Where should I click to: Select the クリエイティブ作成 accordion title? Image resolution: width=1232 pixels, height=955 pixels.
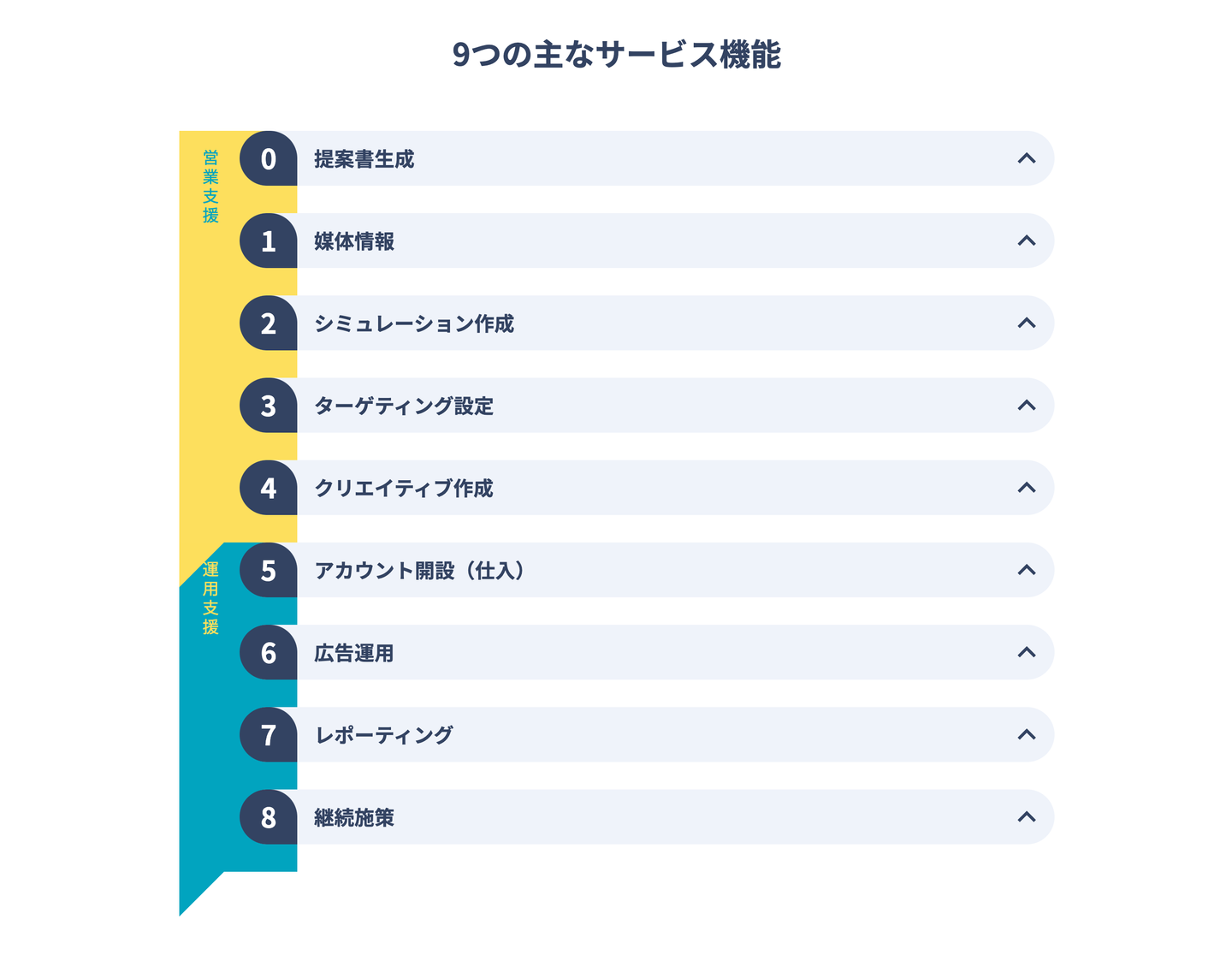click(x=404, y=489)
